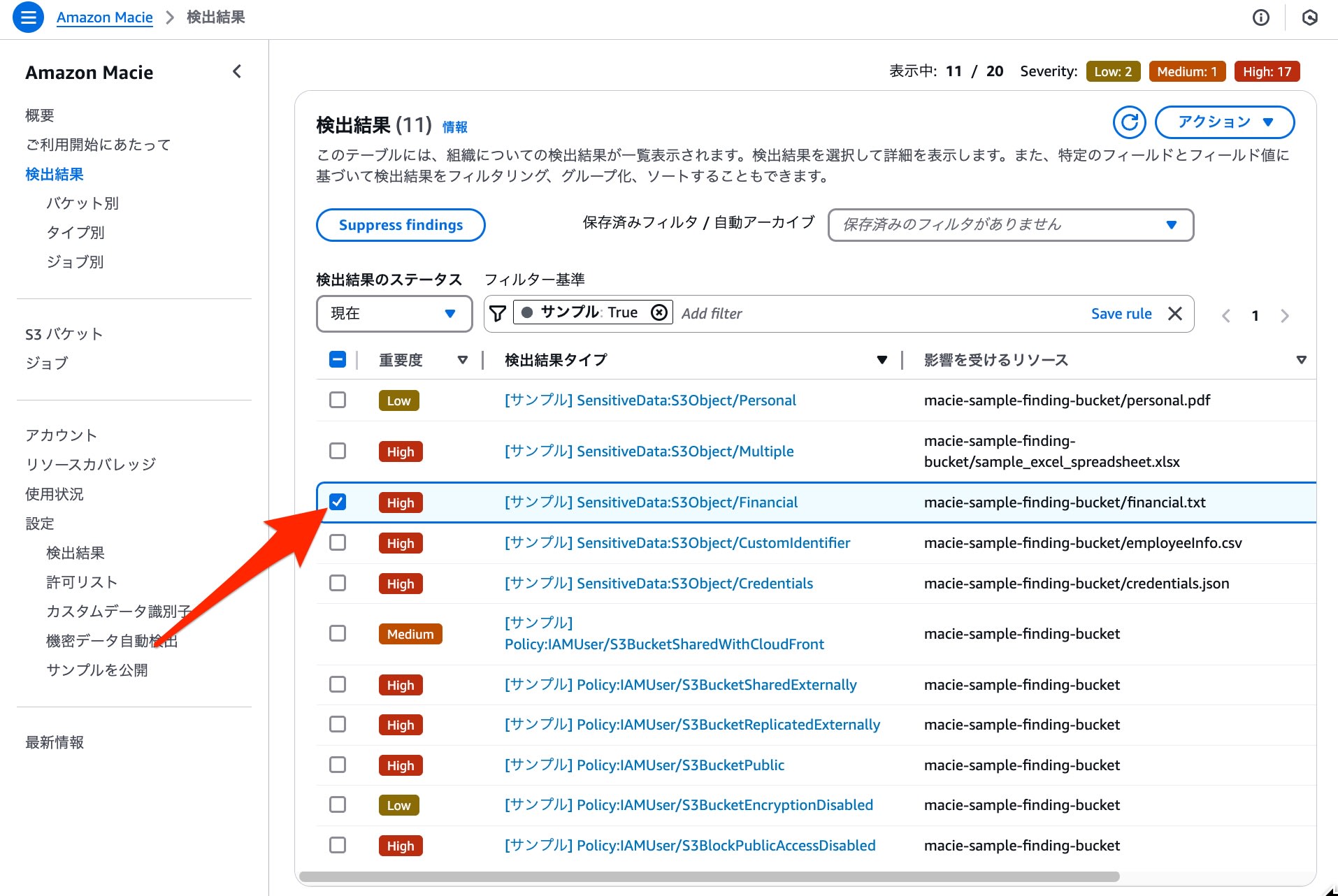Open カスタムデータ識別子 settings

pyautogui.click(x=119, y=612)
